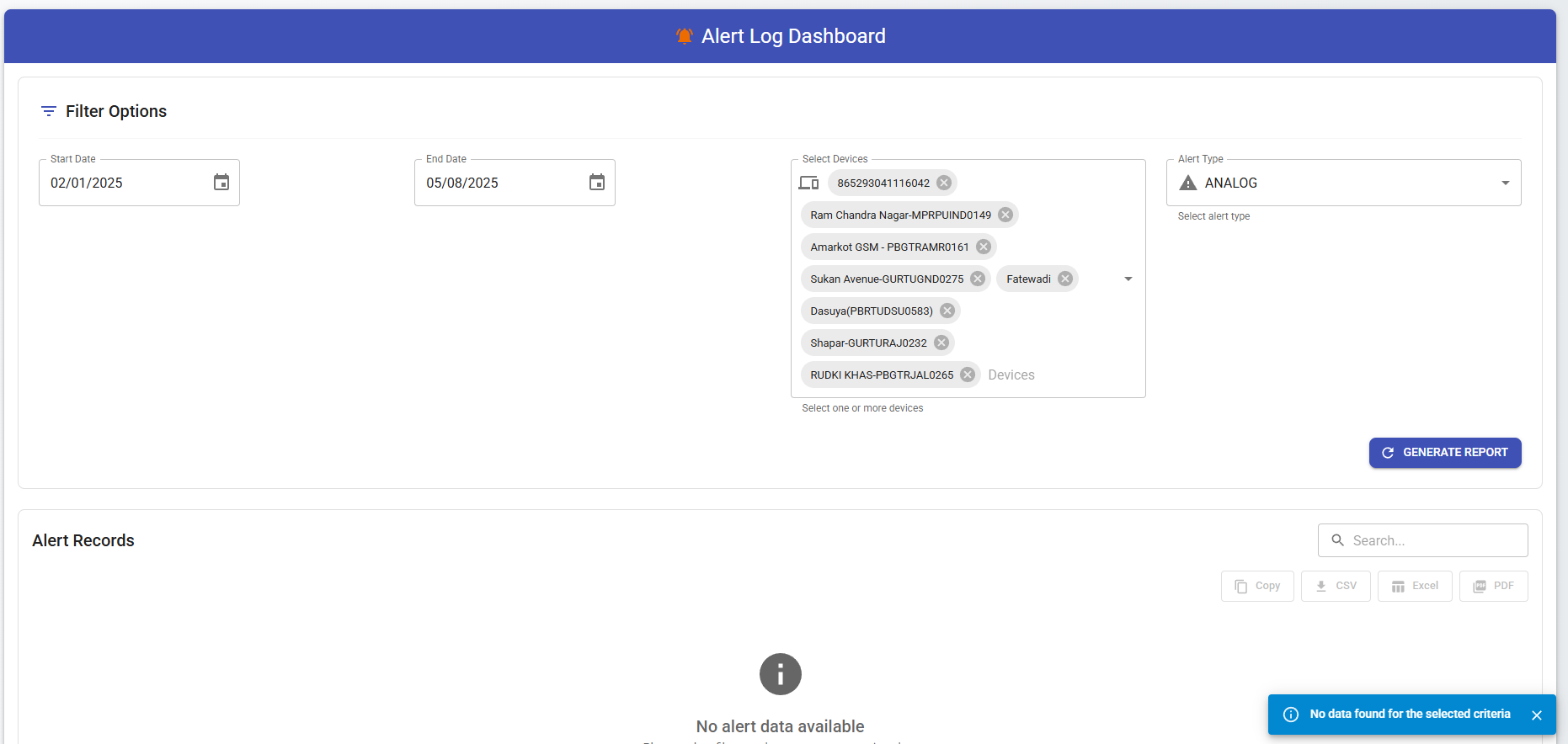Click the Ram Chandra Nagar-MPRPUIND0149 chip label
This screenshot has height=744, width=1568.
[x=900, y=215]
